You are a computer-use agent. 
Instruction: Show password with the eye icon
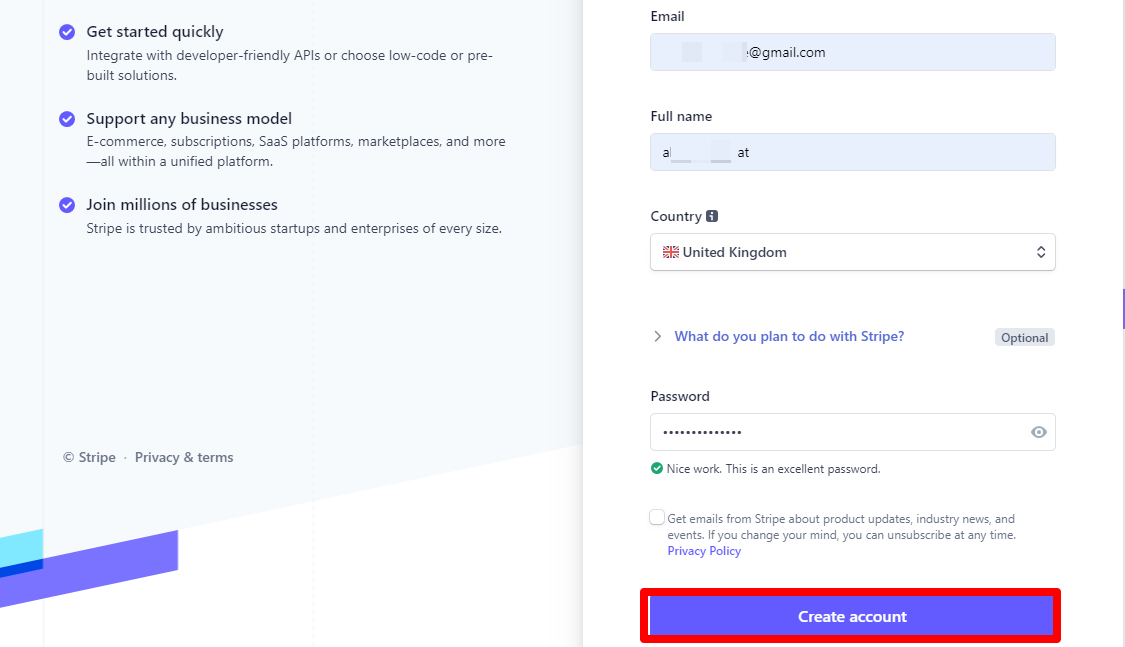[1039, 432]
